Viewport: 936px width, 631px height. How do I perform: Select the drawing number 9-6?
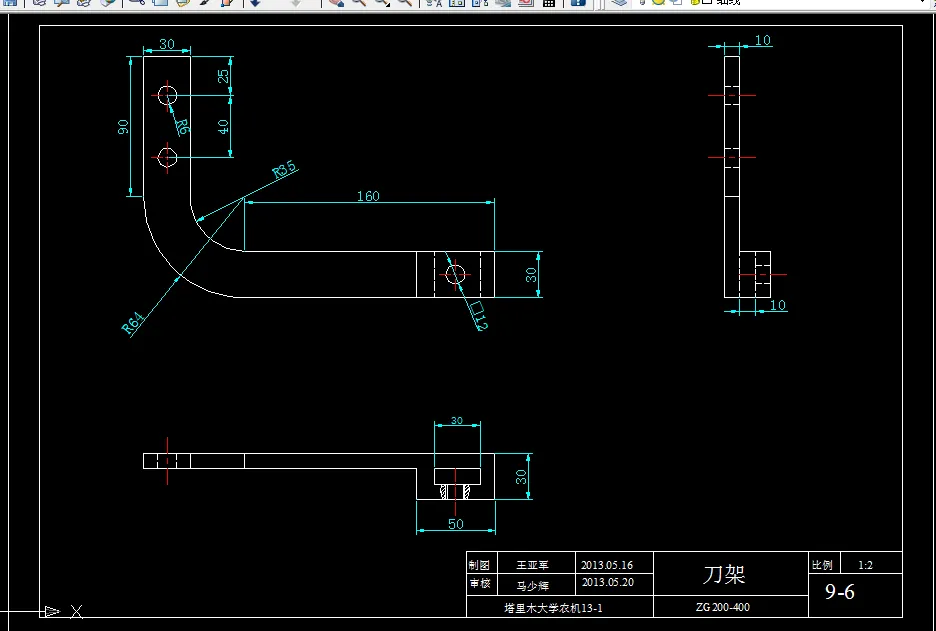[840, 592]
